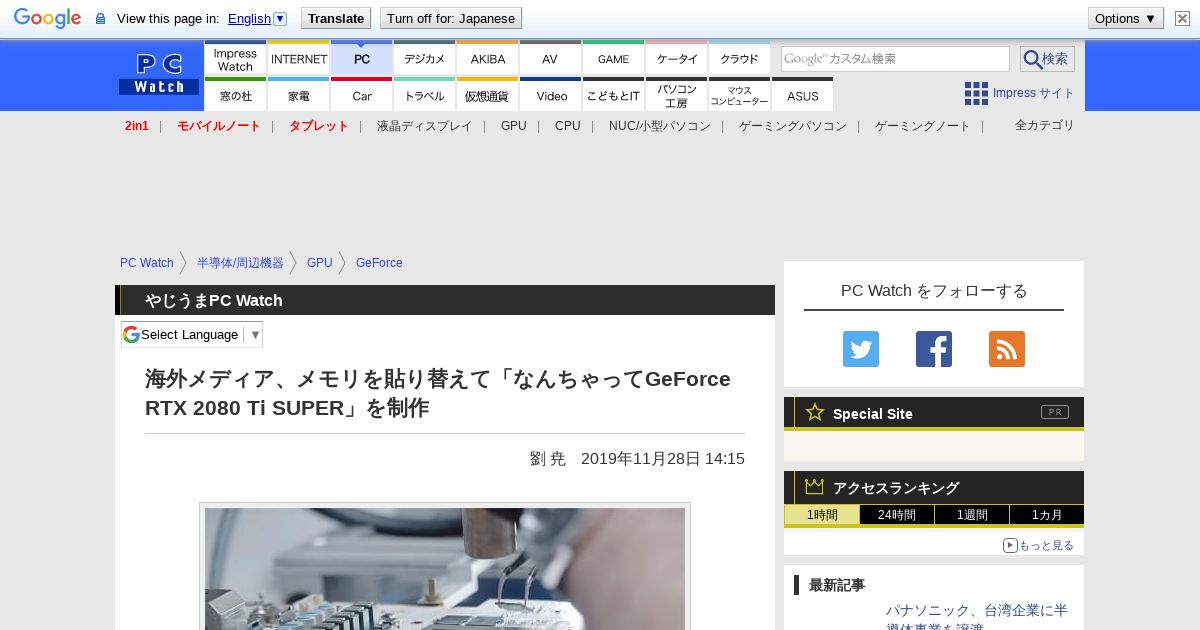Click the PR badge in Special Site header
The height and width of the screenshot is (630, 1200).
1055,412
